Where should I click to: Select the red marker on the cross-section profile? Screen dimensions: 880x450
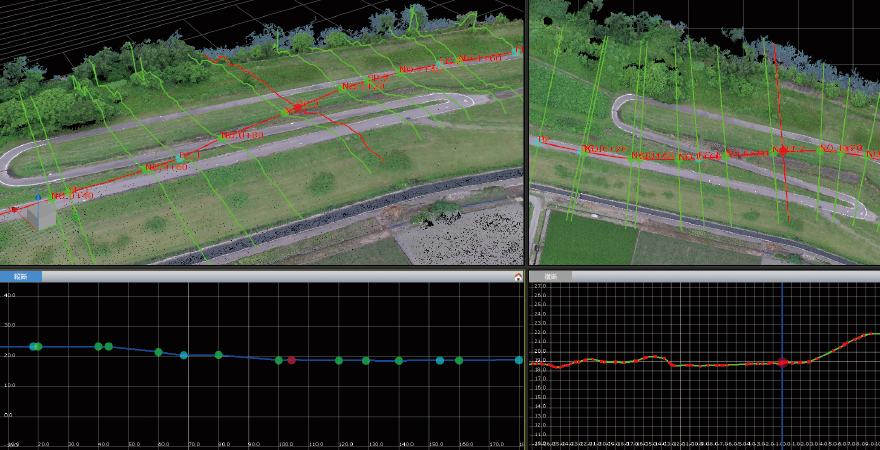point(782,363)
